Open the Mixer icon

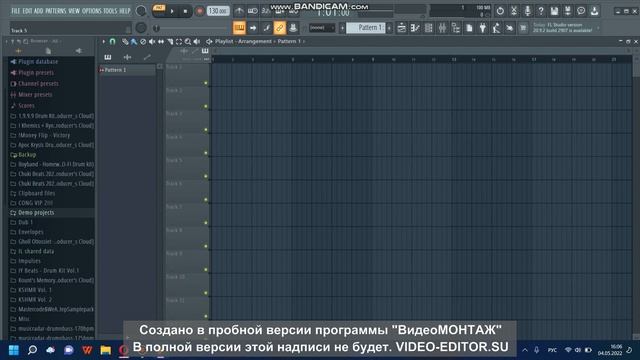(x=442, y=28)
